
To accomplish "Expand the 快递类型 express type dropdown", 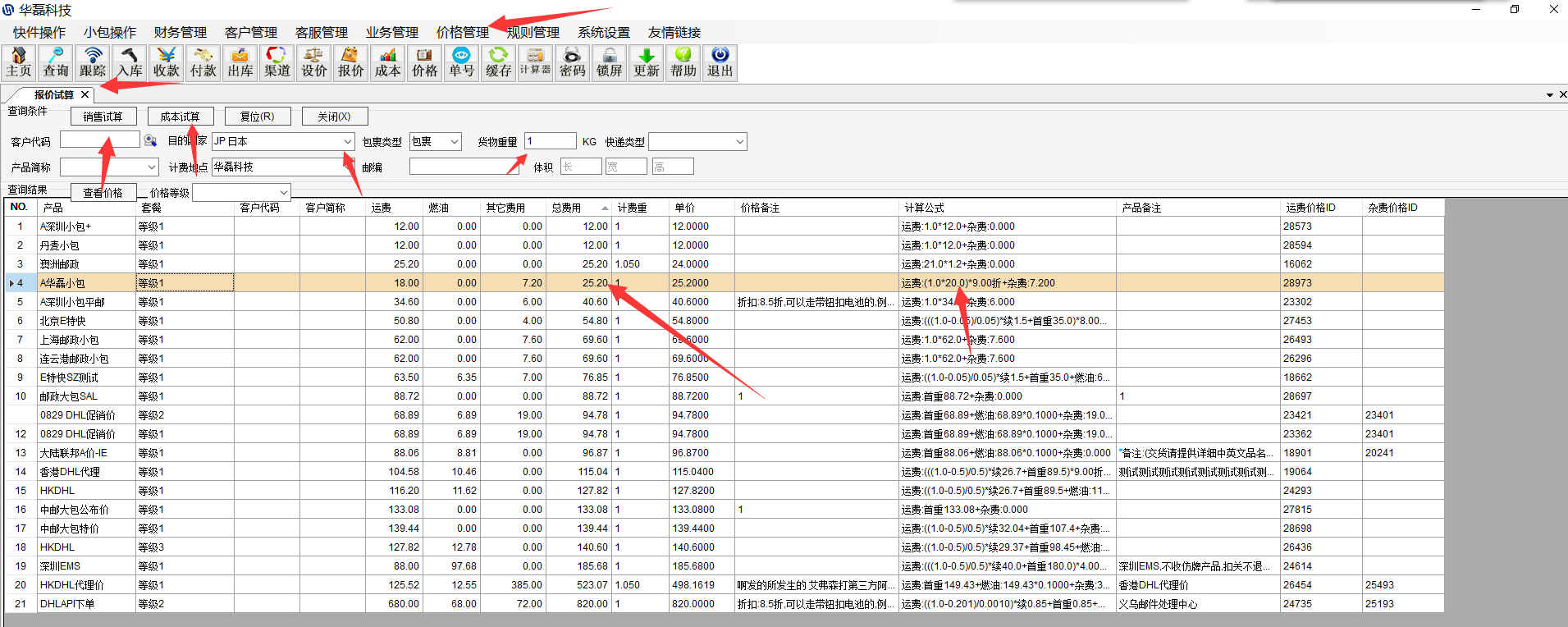I will pos(739,142).
